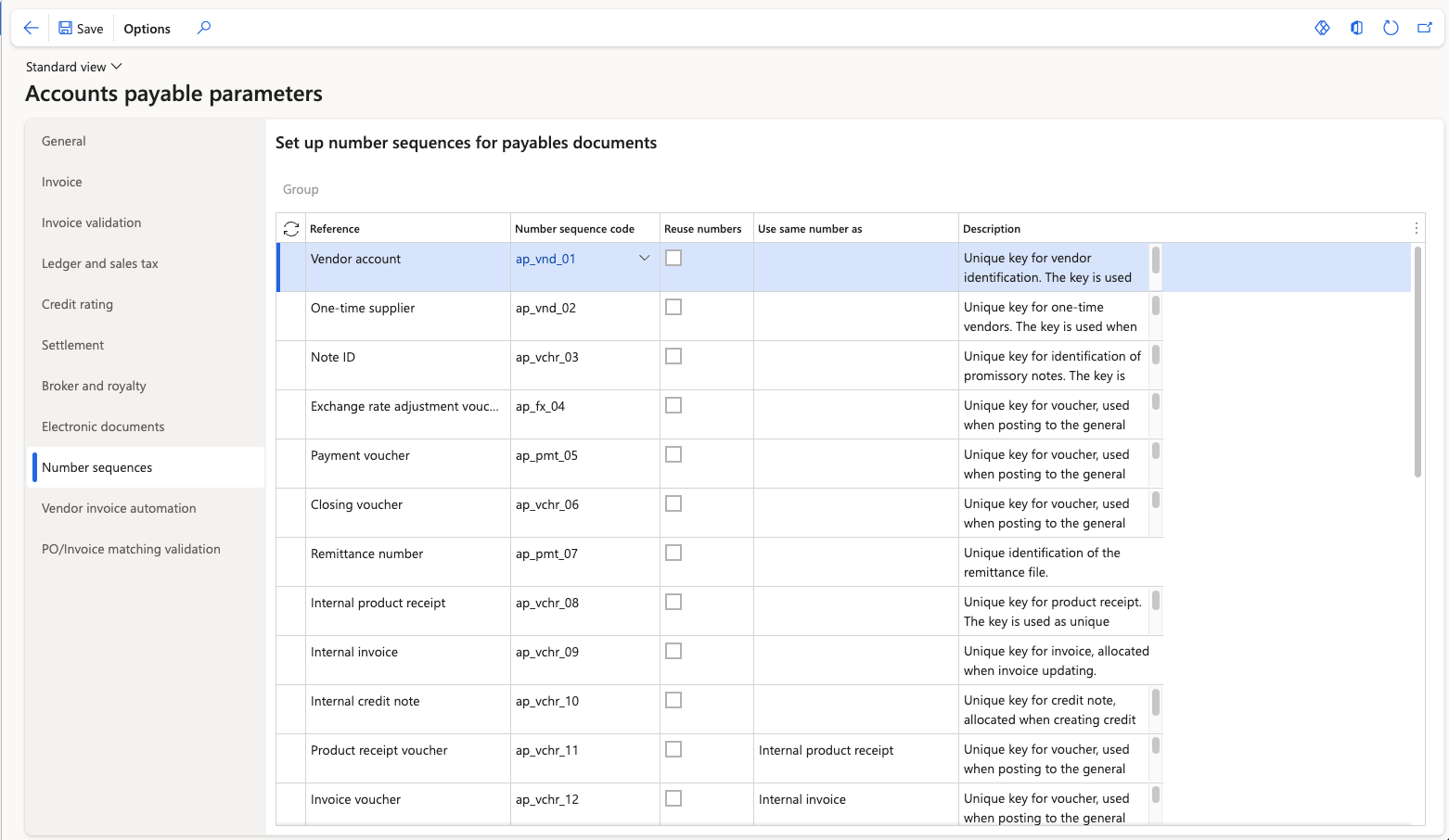The image size is (1449, 840).
Task: Refresh the page with circular arrow icon
Action: [x=1391, y=28]
